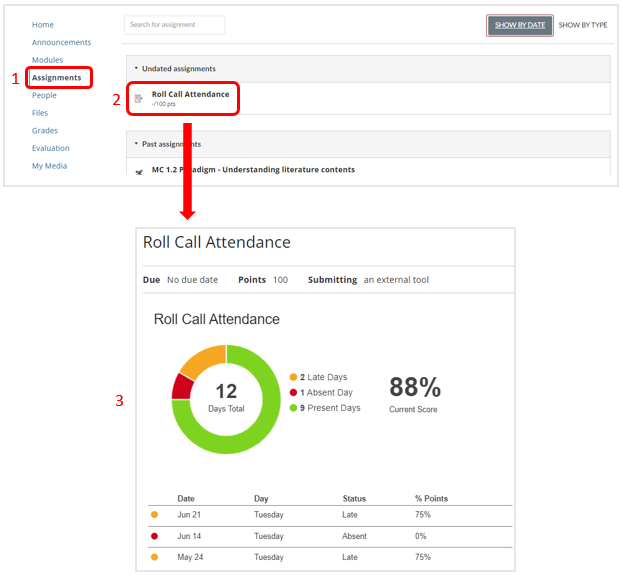Viewport: 623px width, 578px height.
Task: Click the red status dot for Jun 14
Action: [x=155, y=536]
